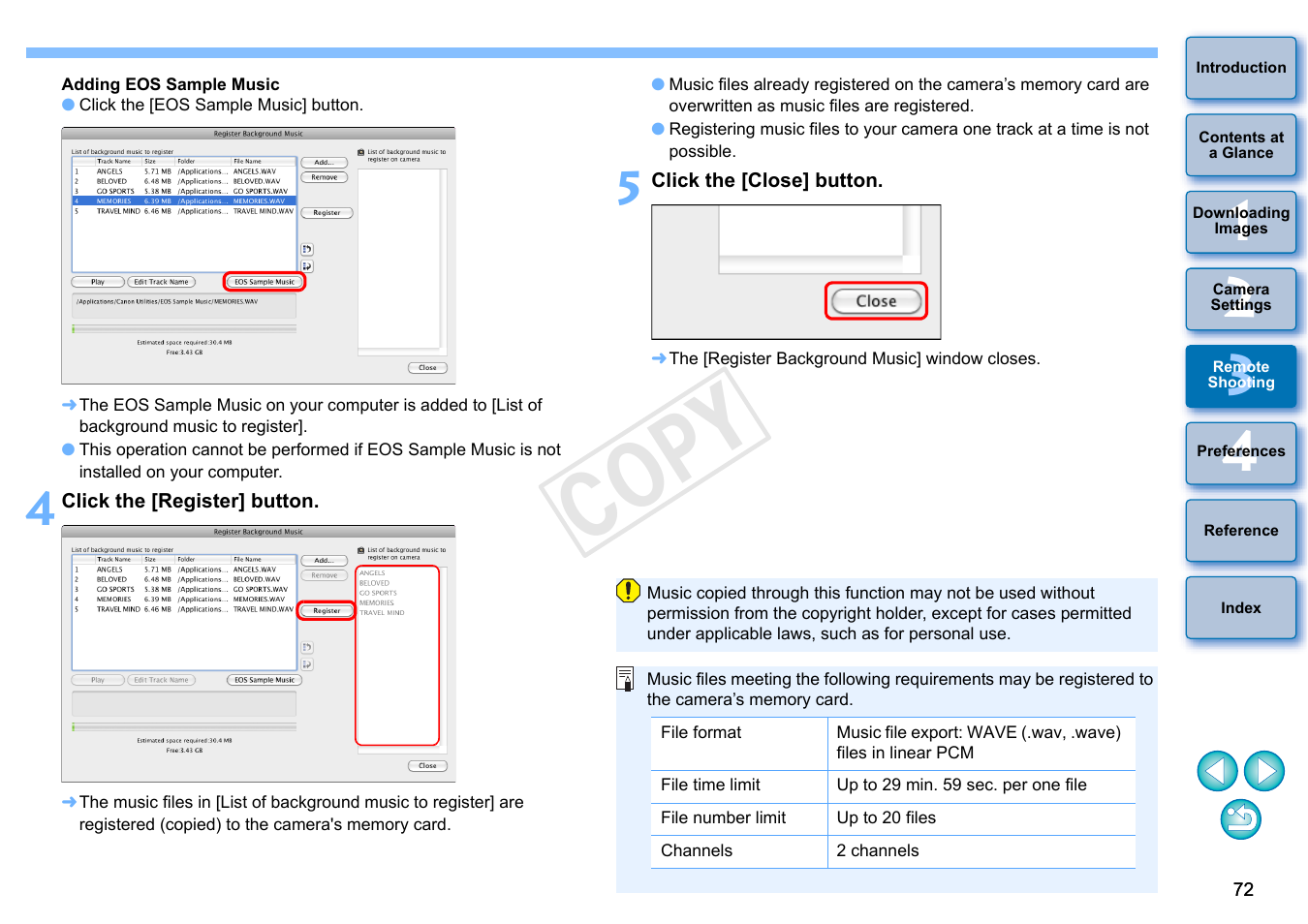
Task: Open the Preferences chapter
Action: [x=1240, y=452]
